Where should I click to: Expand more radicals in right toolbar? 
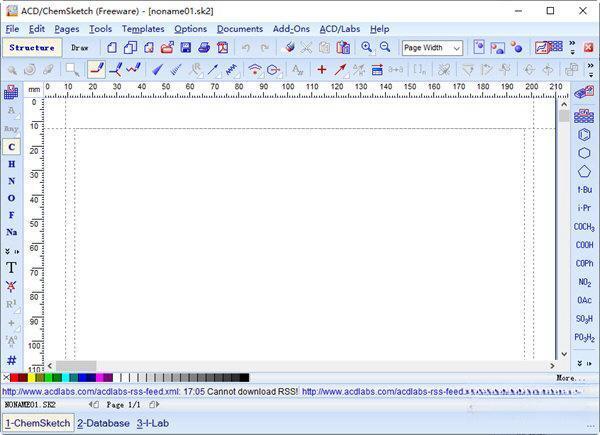[x=584, y=363]
